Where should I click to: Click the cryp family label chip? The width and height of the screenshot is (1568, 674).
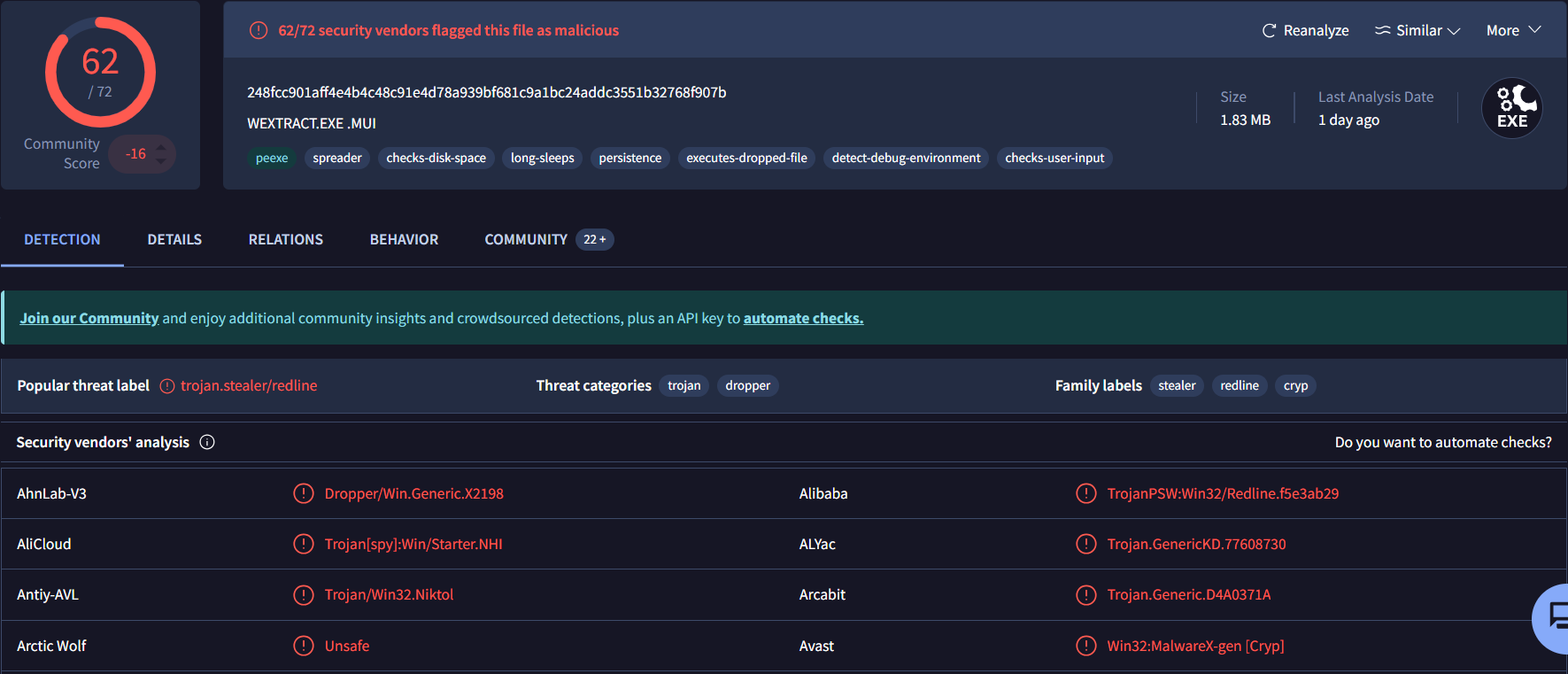click(1296, 385)
